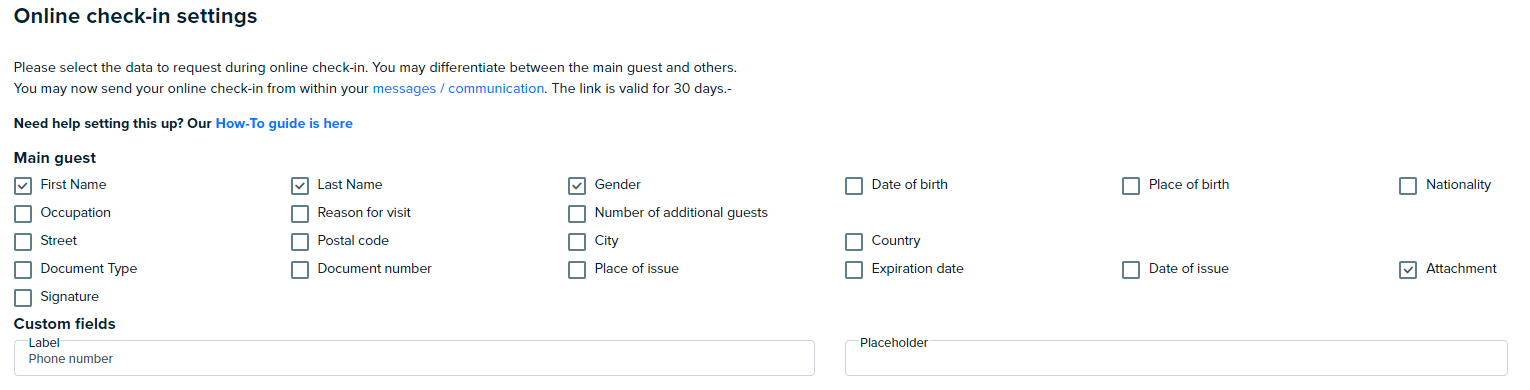Focus the custom field Placeholder input
The width and height of the screenshot is (1530, 390).
click(1176, 358)
